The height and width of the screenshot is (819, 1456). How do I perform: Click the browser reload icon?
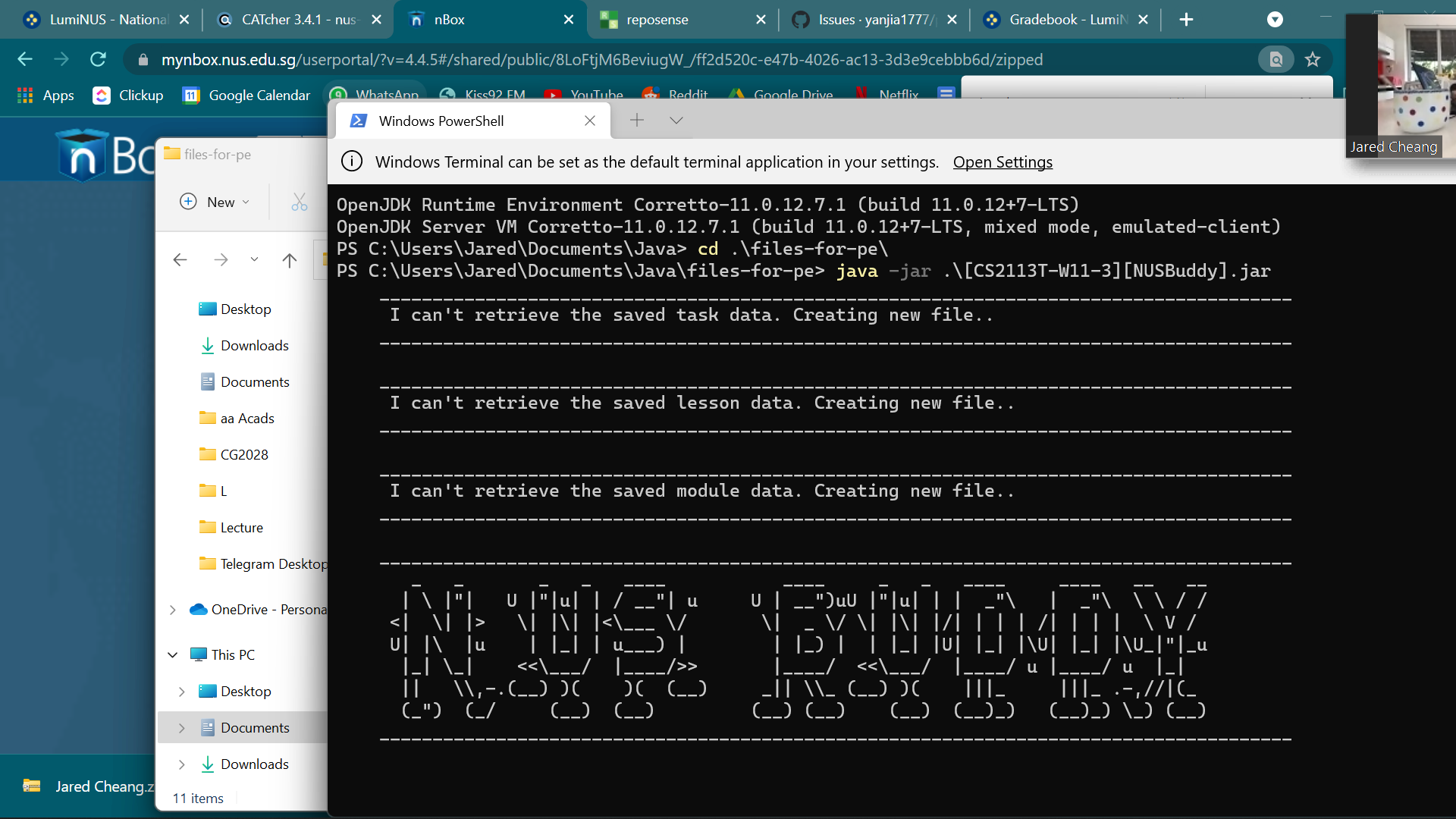click(98, 59)
